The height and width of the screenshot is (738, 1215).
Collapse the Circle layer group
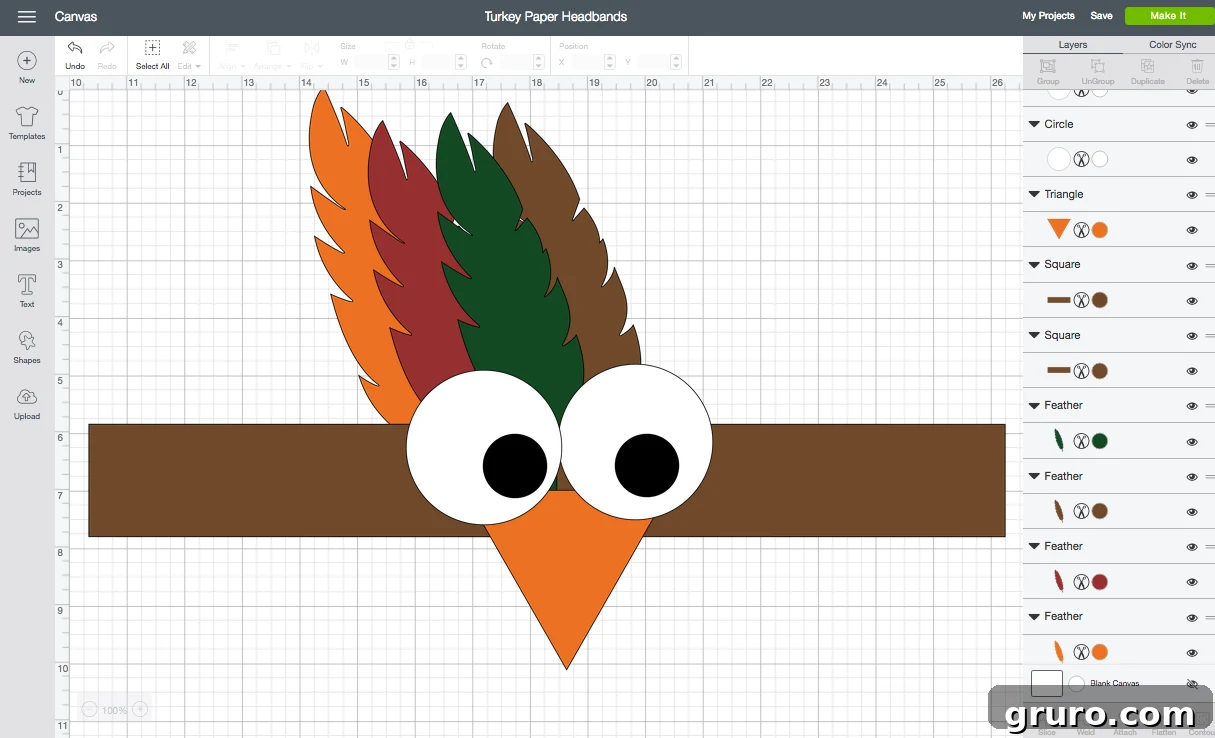click(x=1034, y=124)
